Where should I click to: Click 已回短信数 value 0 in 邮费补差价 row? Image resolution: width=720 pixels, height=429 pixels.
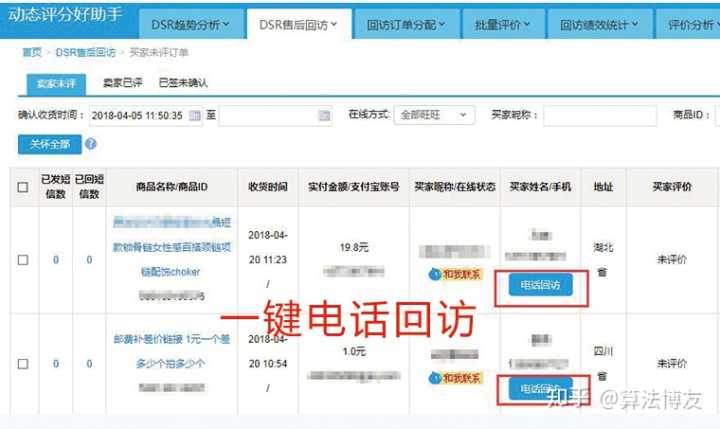click(x=89, y=364)
